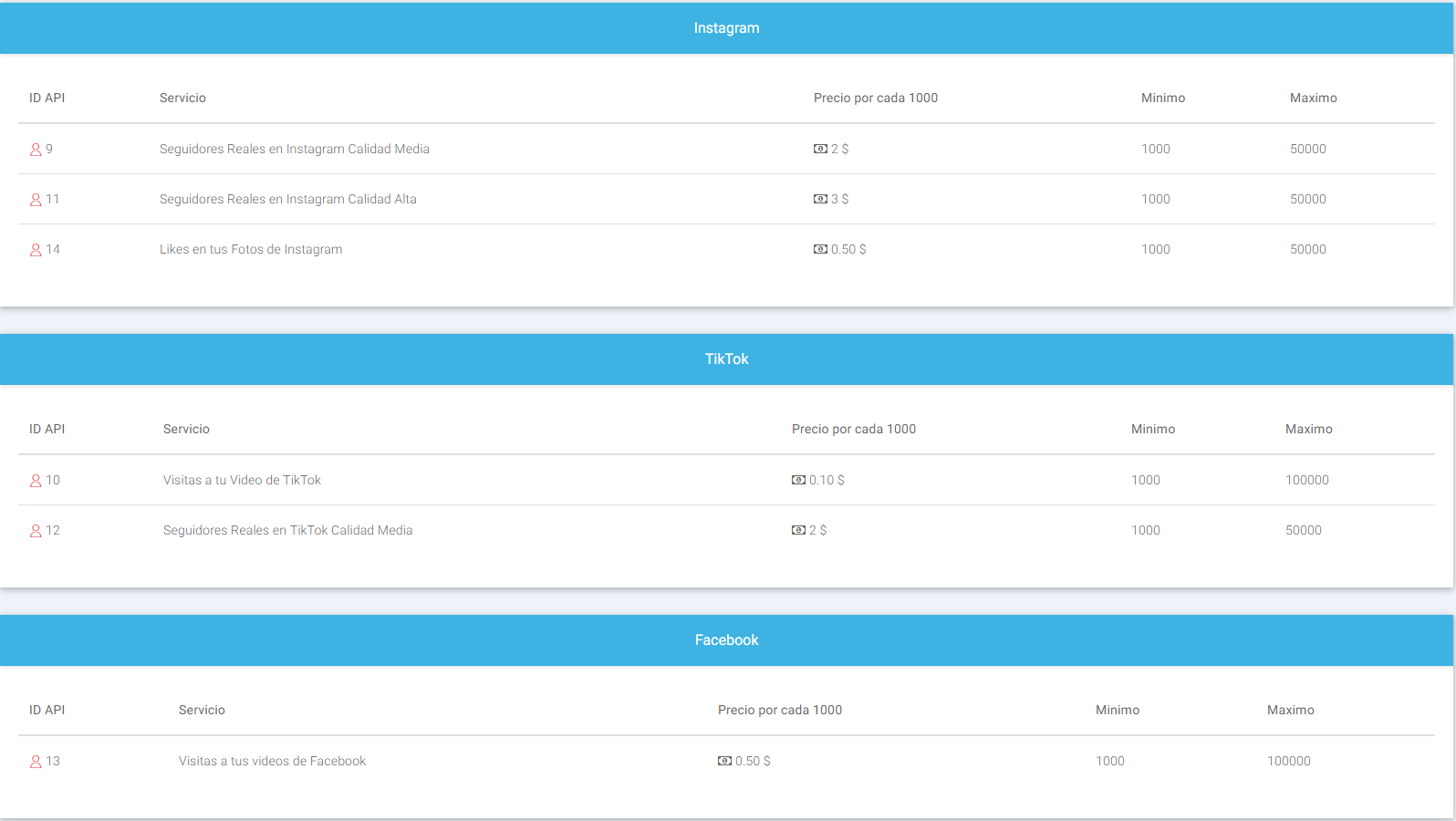Image resolution: width=1456 pixels, height=821 pixels.
Task: Click the user icon beside ID 11
Action: [36, 200]
